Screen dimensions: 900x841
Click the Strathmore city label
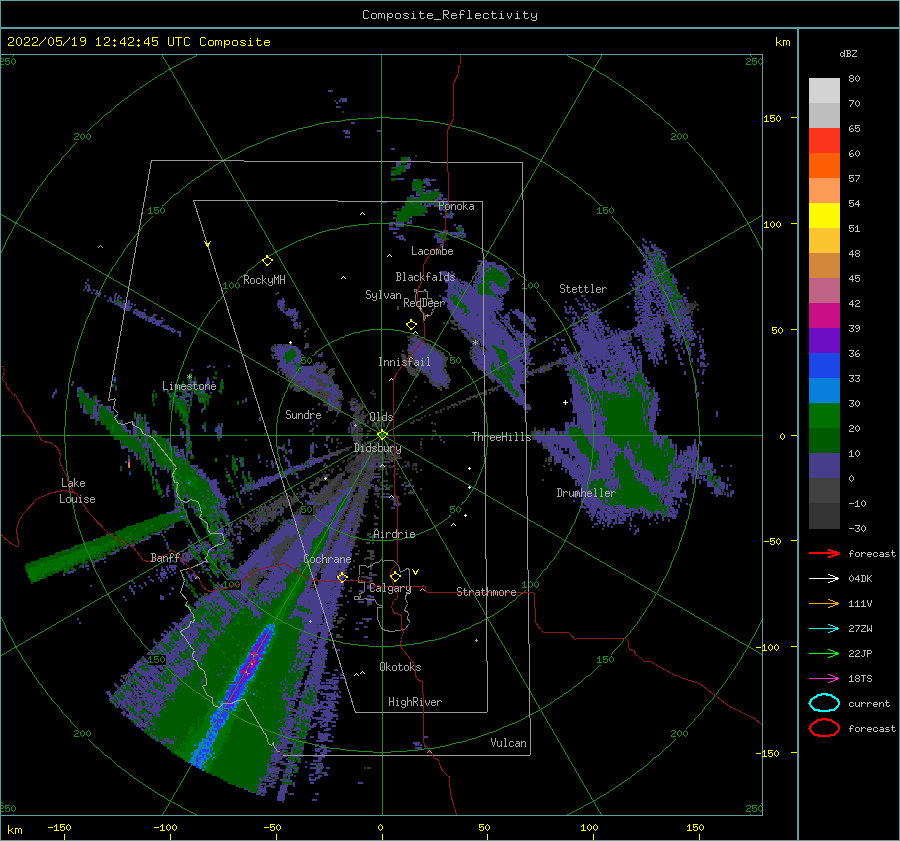486,592
